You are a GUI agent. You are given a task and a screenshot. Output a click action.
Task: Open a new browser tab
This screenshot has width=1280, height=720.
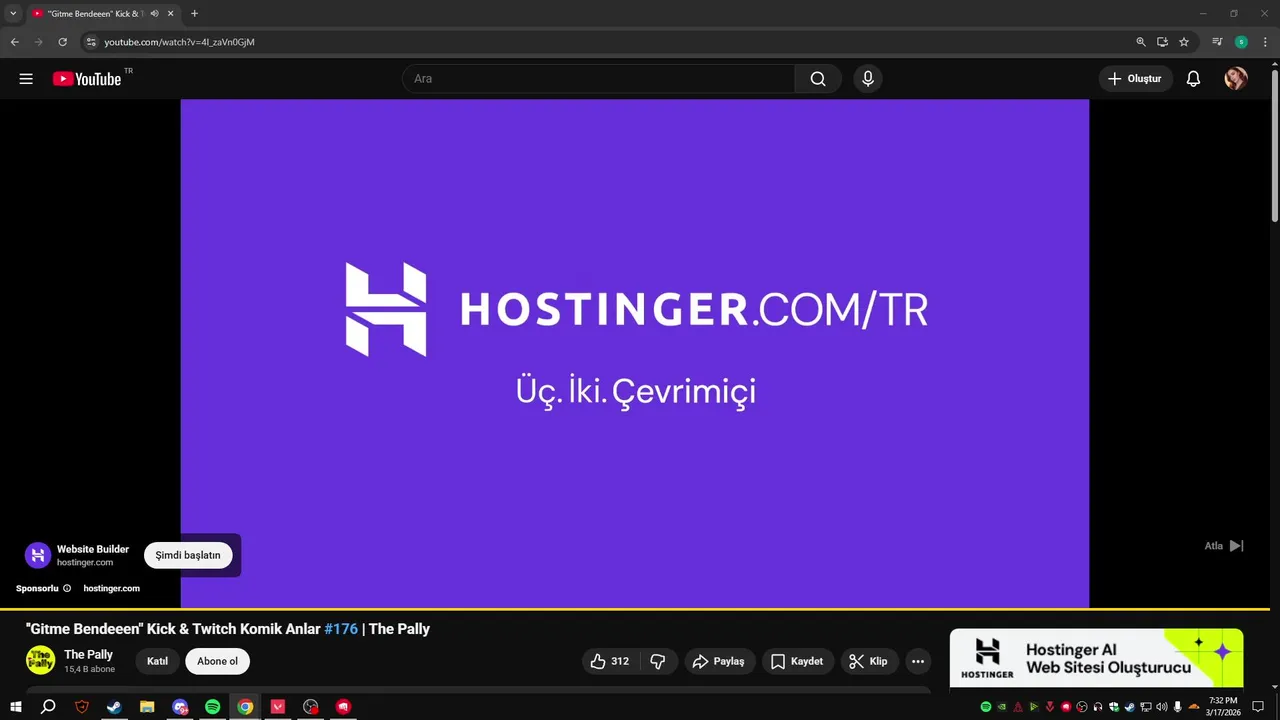pyautogui.click(x=194, y=14)
